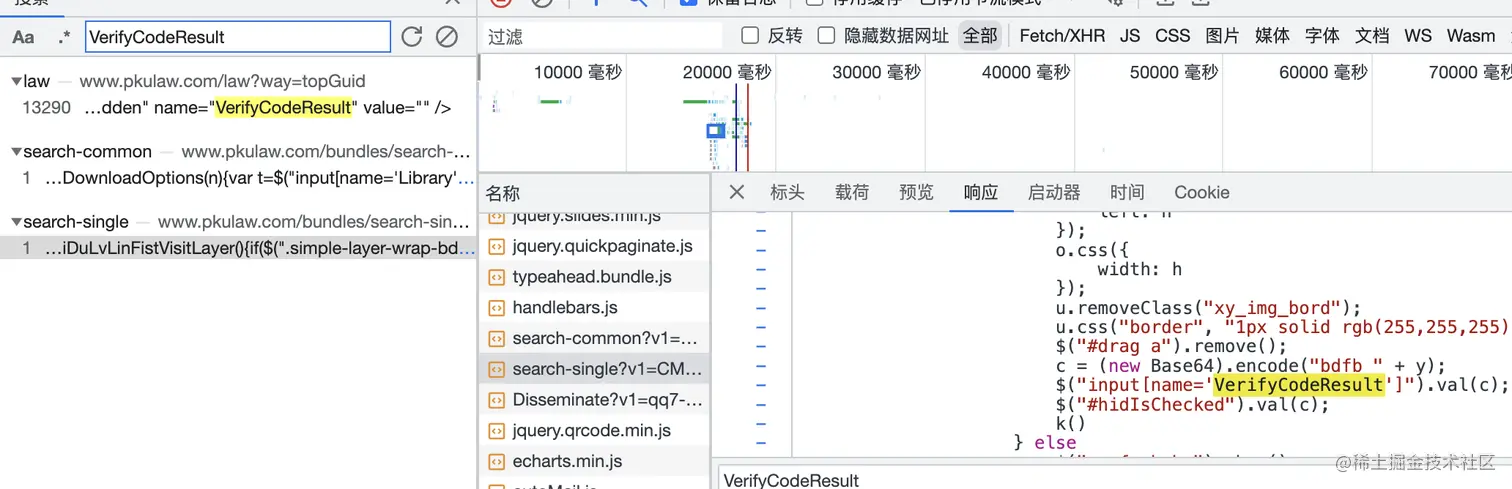Filter requests by WS type

click(1418, 36)
